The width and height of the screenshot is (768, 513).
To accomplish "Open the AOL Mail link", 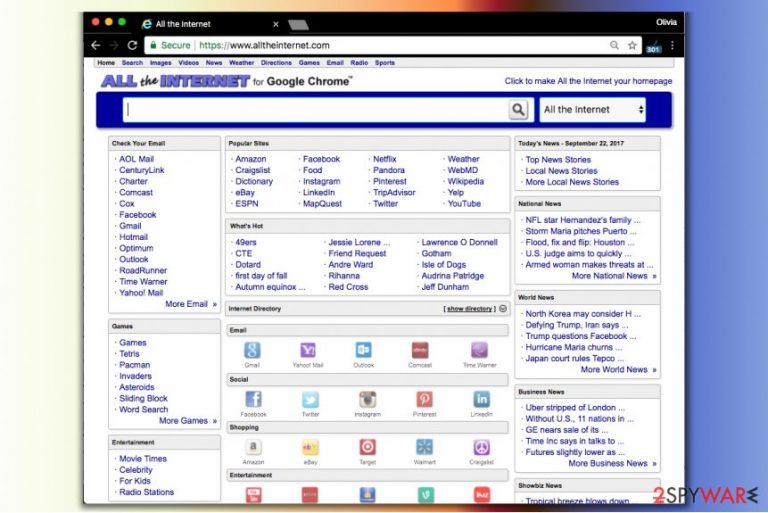I will click(136, 159).
